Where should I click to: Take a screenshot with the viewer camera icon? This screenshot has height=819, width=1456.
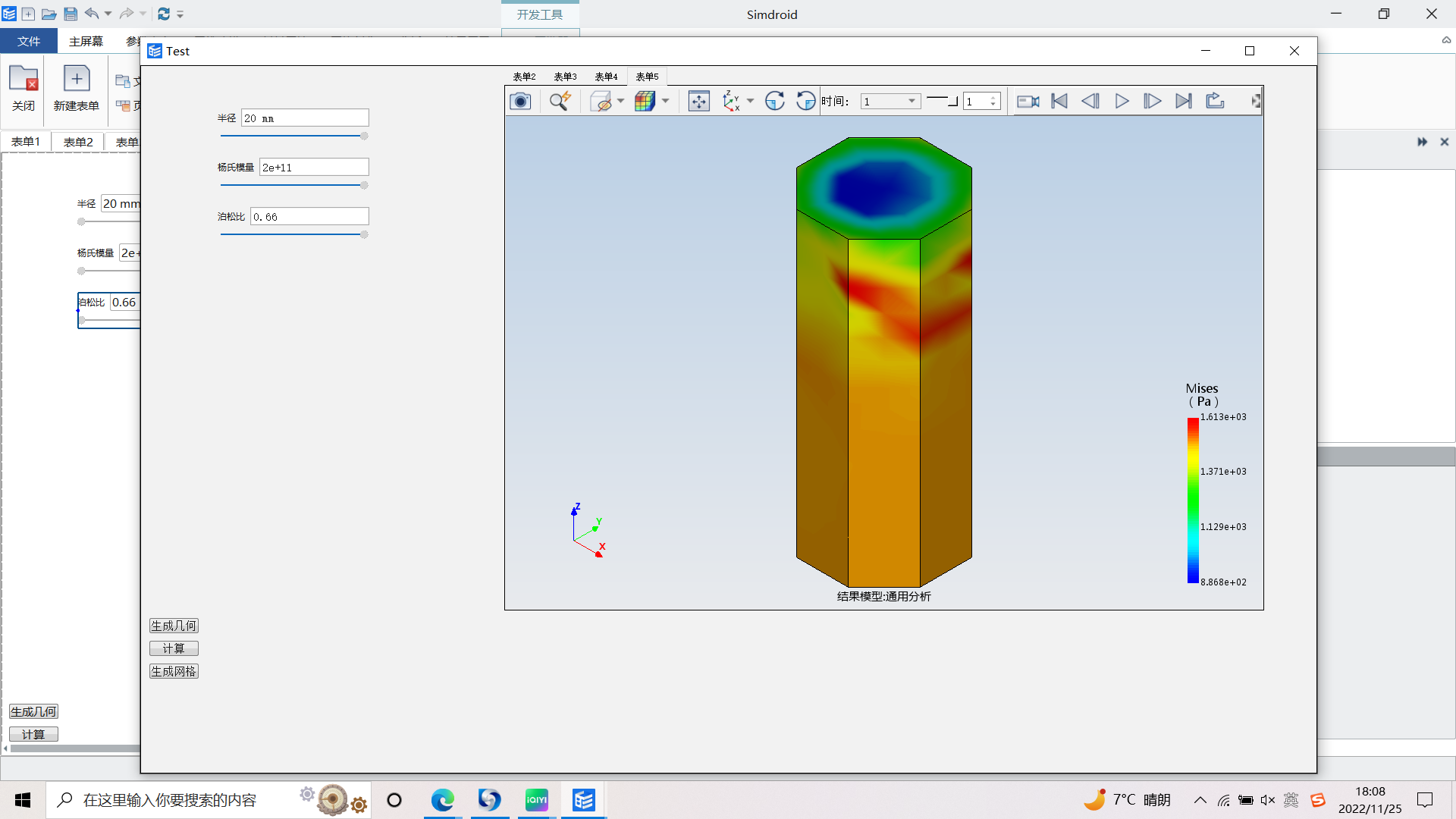coord(520,101)
